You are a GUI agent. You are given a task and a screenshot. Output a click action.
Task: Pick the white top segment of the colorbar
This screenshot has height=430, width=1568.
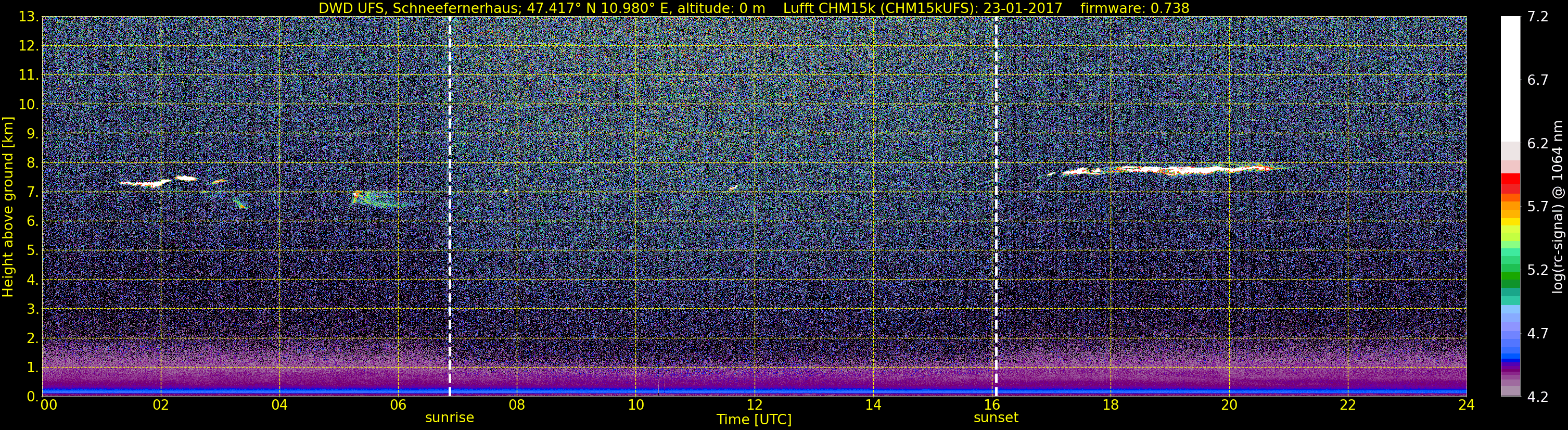tap(1510, 79)
